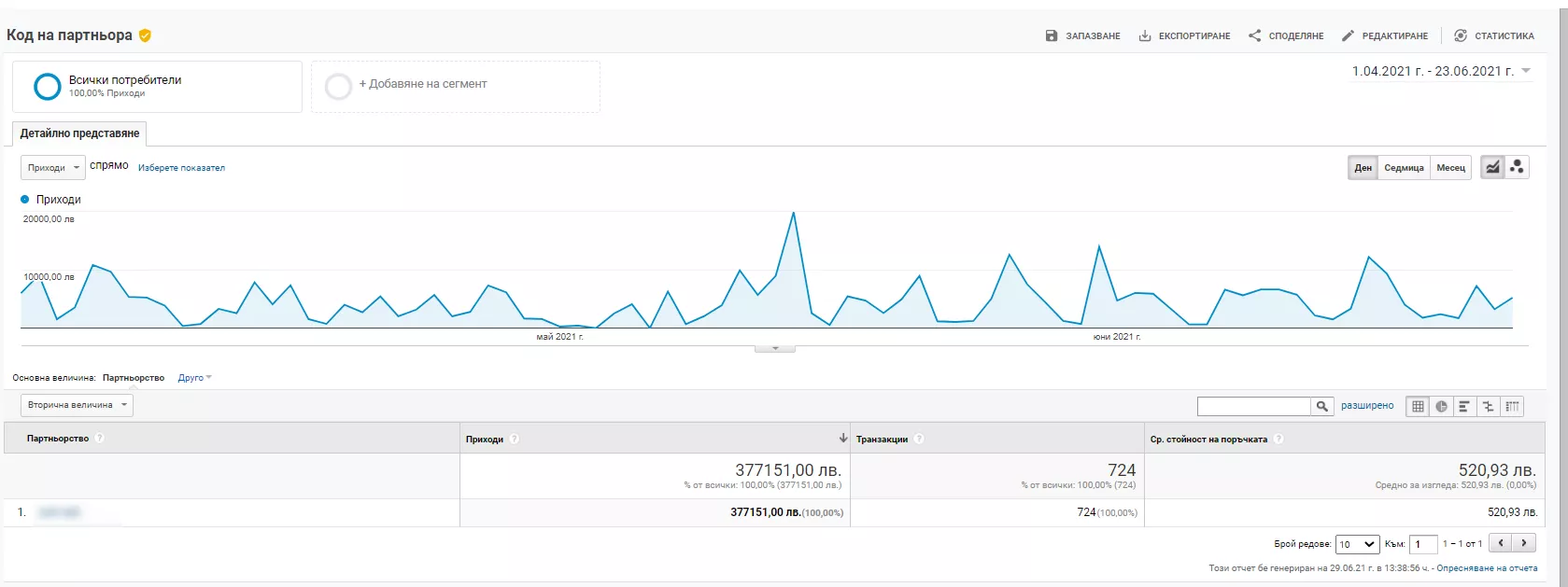
Task: Click the search magnifier button
Action: (x=1322, y=406)
